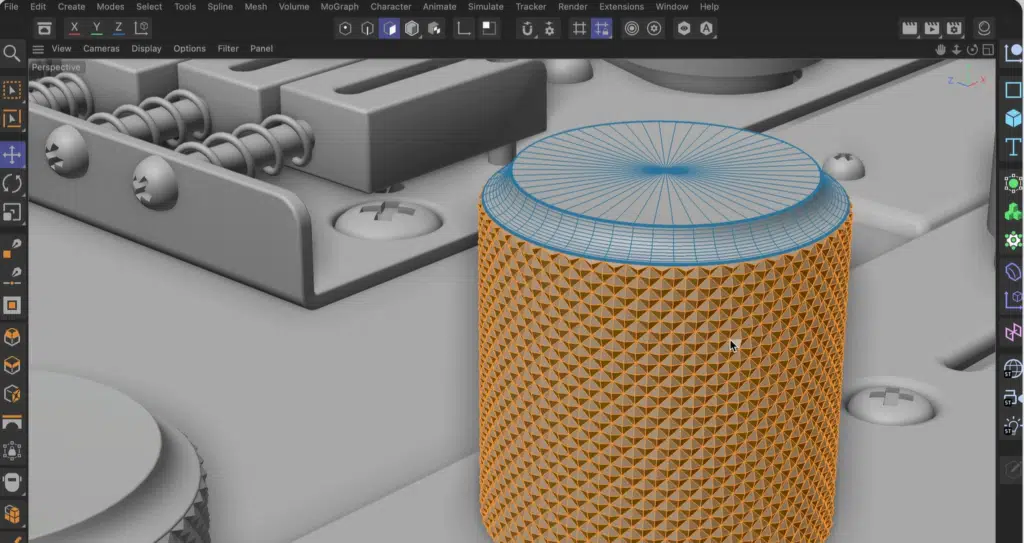Viewport: 1024px width, 543px height.
Task: Open viewport Cameras menu
Action: coord(101,48)
